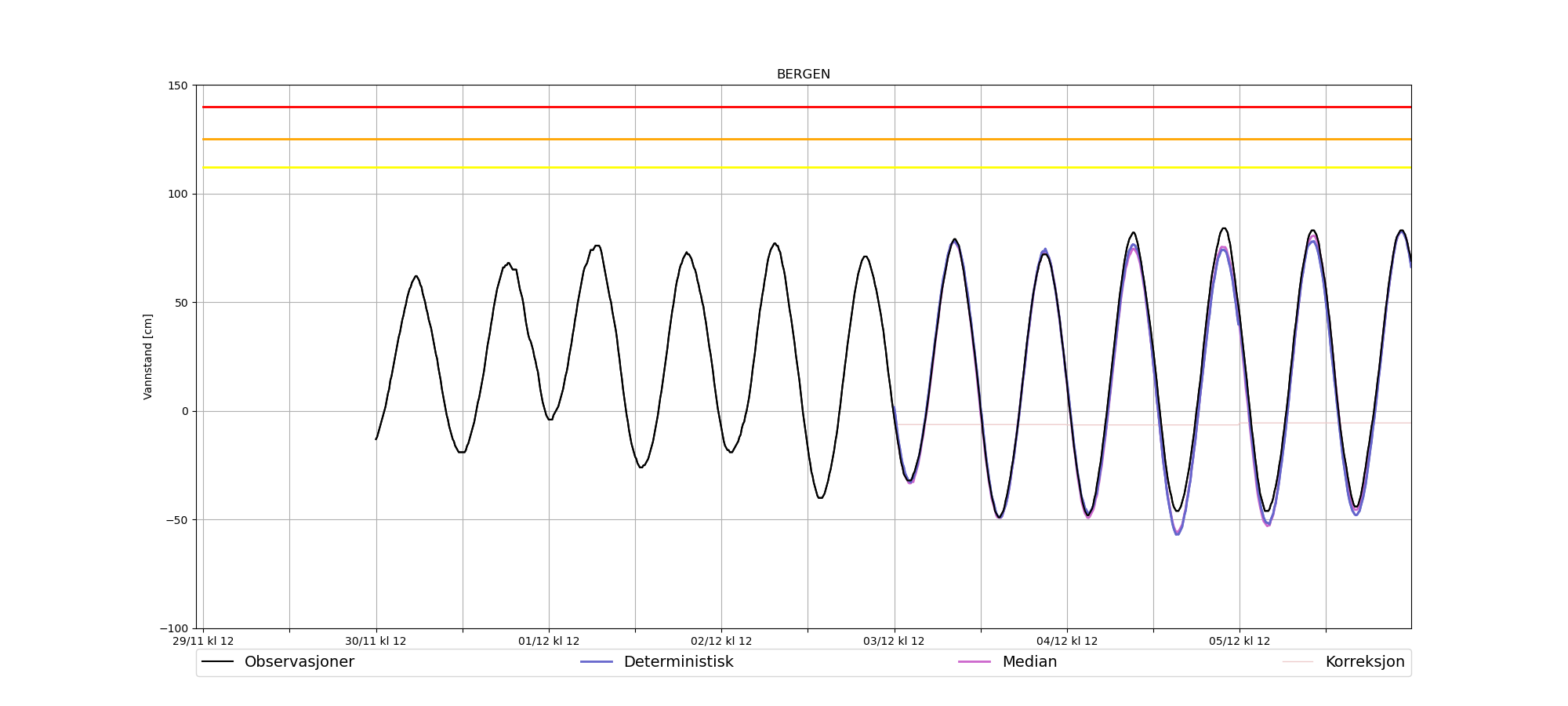Click the red horizontal threshold line
This screenshot has width=1568, height=706.
(x=784, y=107)
